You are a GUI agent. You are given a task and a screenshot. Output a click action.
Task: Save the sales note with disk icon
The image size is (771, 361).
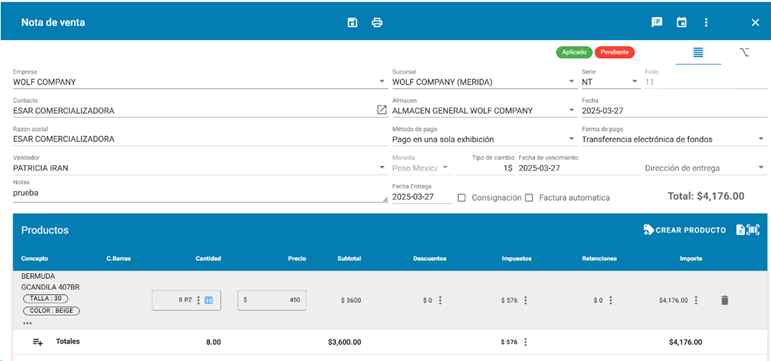352,23
